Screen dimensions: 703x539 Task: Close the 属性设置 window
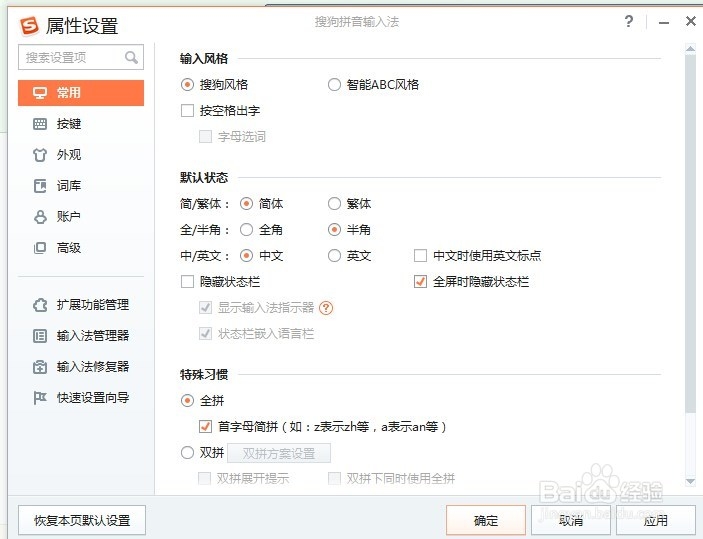pos(690,21)
